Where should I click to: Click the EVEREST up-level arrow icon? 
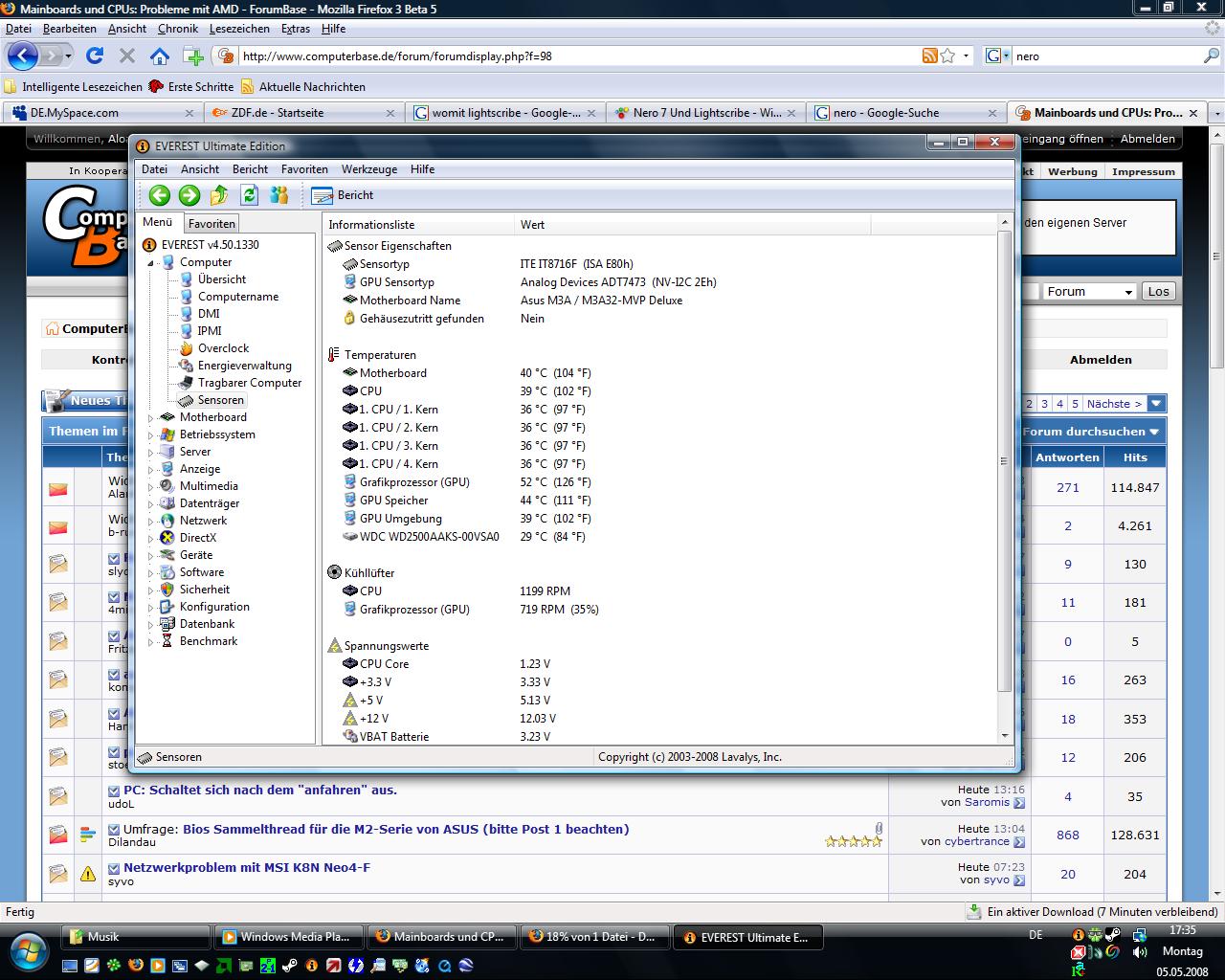point(219,195)
